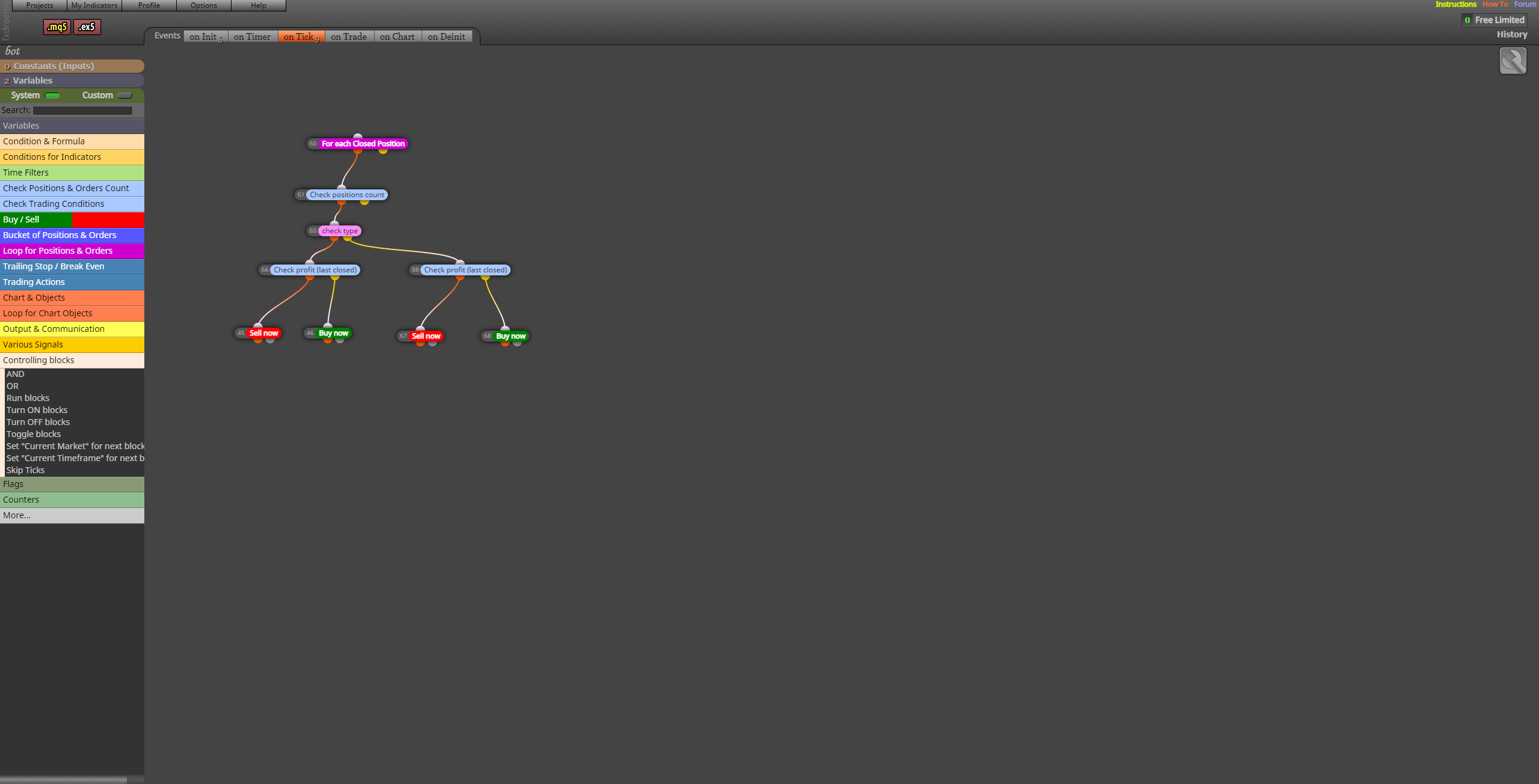Viewport: 1539px width, 784px height.
Task: Switch to the on Timer event tab
Action: point(253,37)
